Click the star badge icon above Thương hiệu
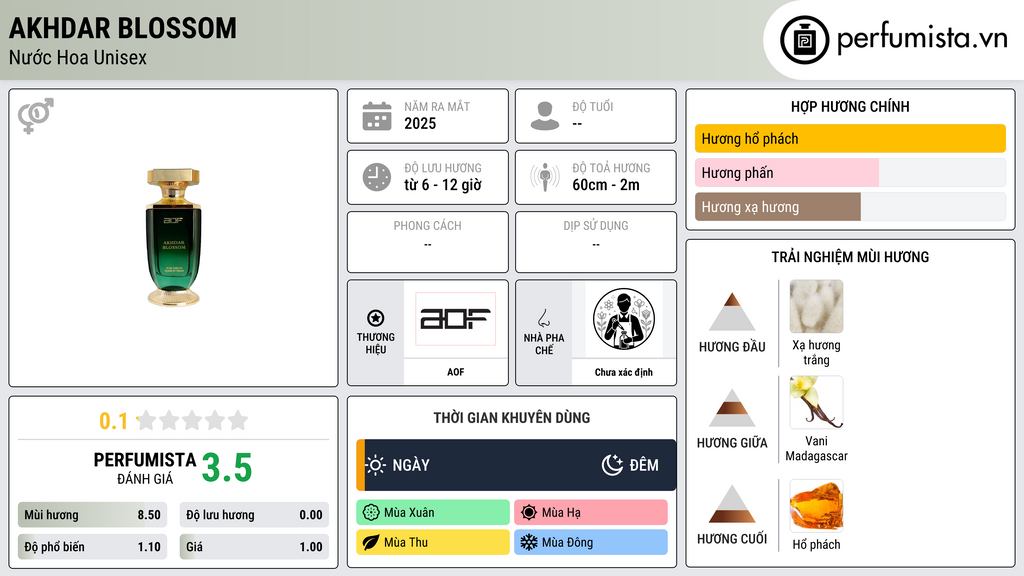The width and height of the screenshot is (1024, 576). tap(376, 318)
